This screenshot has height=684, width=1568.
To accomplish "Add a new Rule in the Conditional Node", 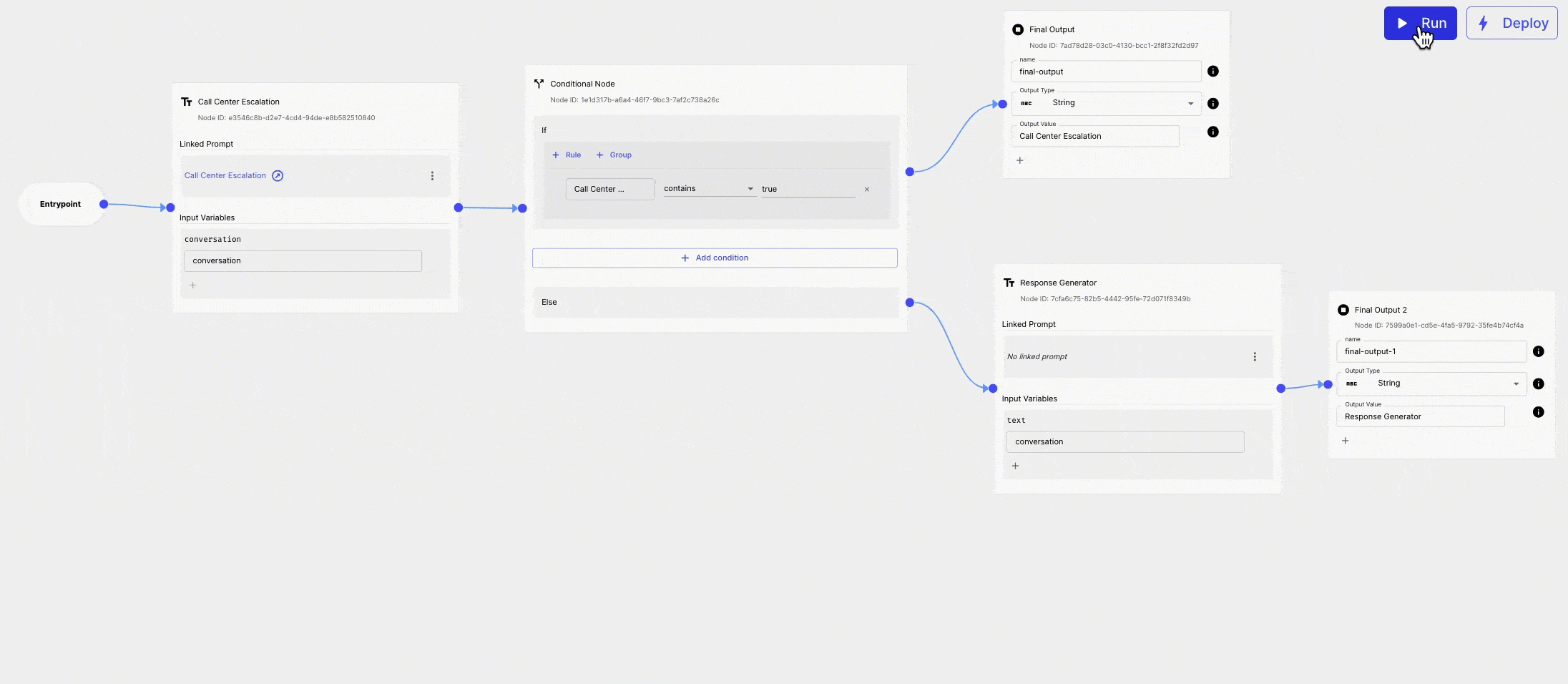I will pos(566,155).
